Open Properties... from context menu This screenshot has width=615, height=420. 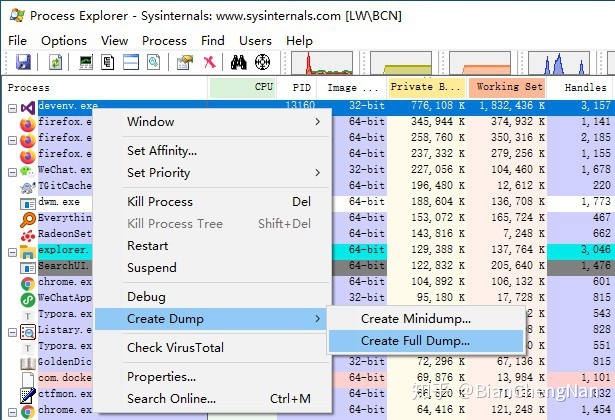pyautogui.click(x=212, y=376)
